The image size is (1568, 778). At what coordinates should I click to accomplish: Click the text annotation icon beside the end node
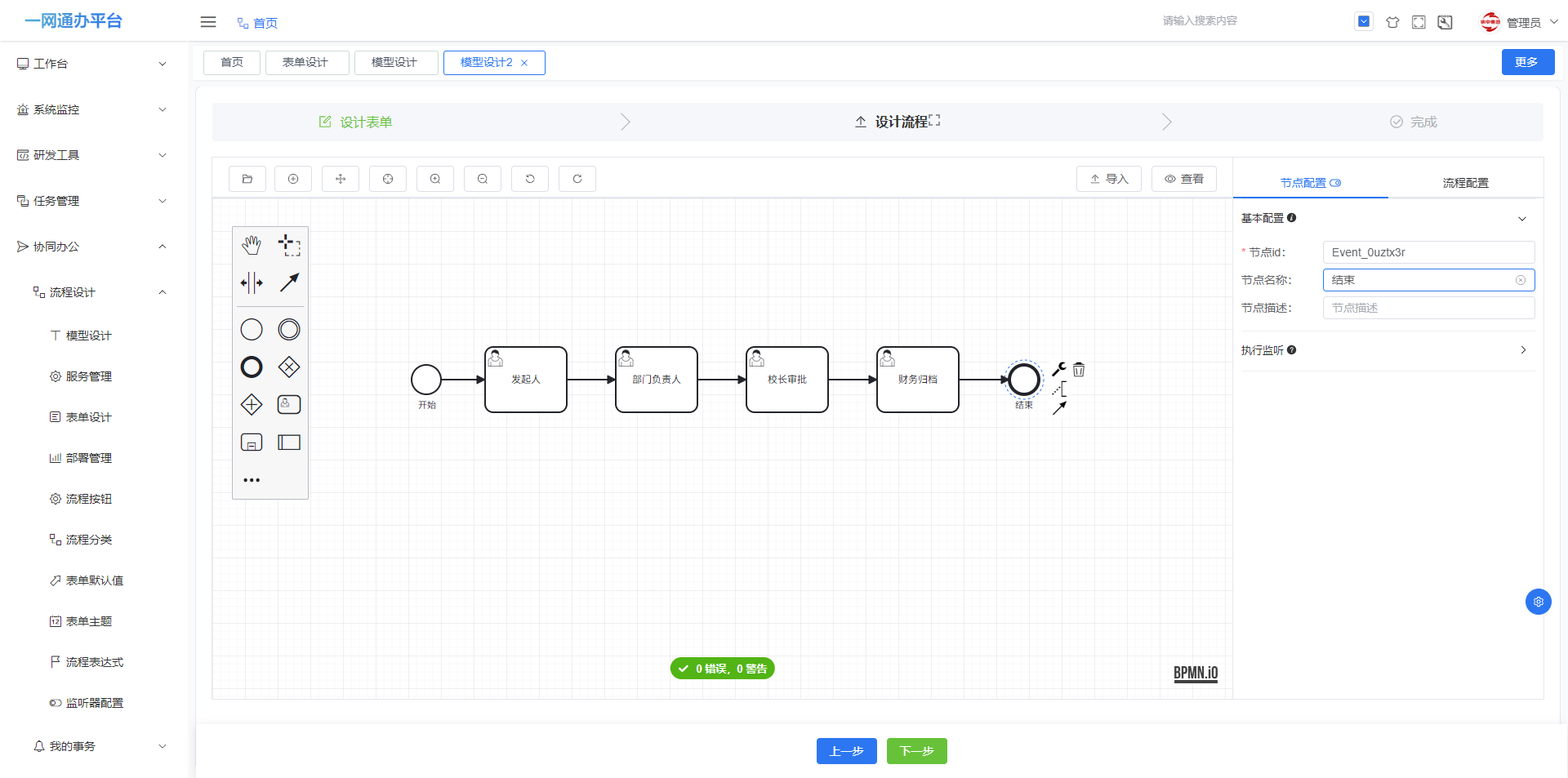point(1059,389)
